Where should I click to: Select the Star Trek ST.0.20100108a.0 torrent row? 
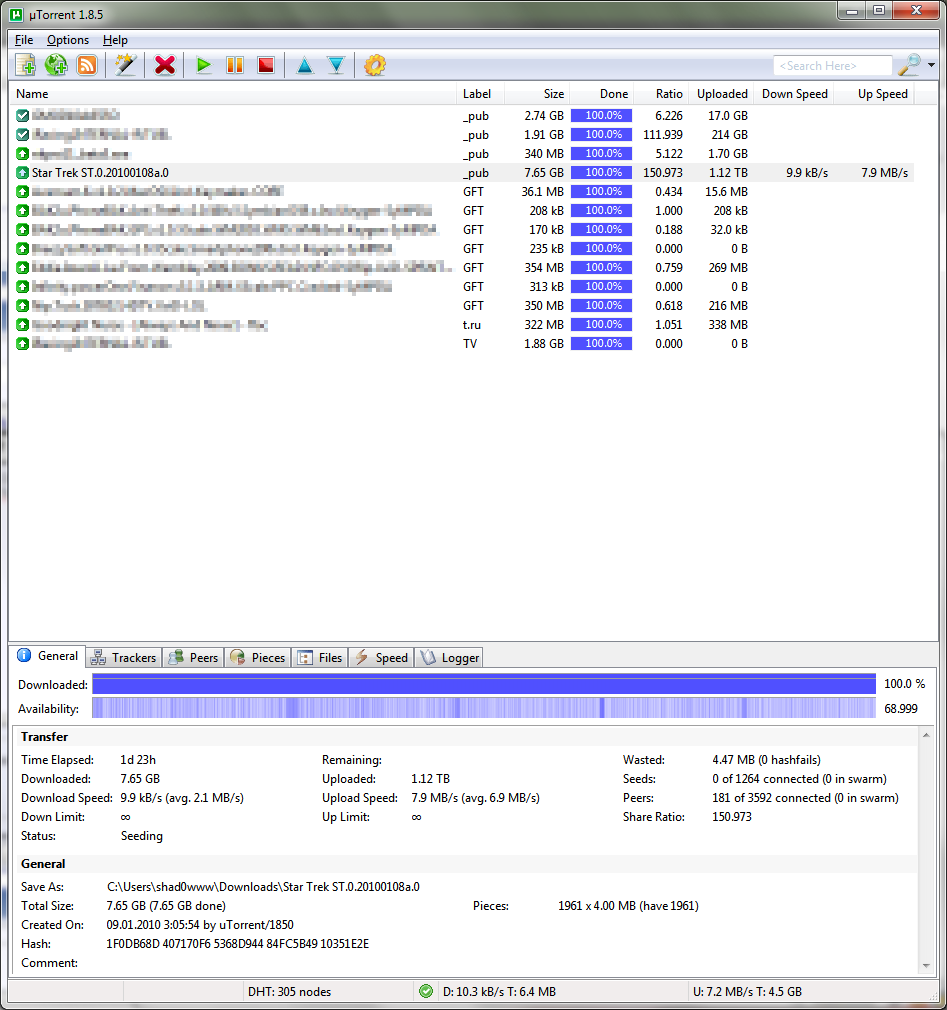[462, 173]
